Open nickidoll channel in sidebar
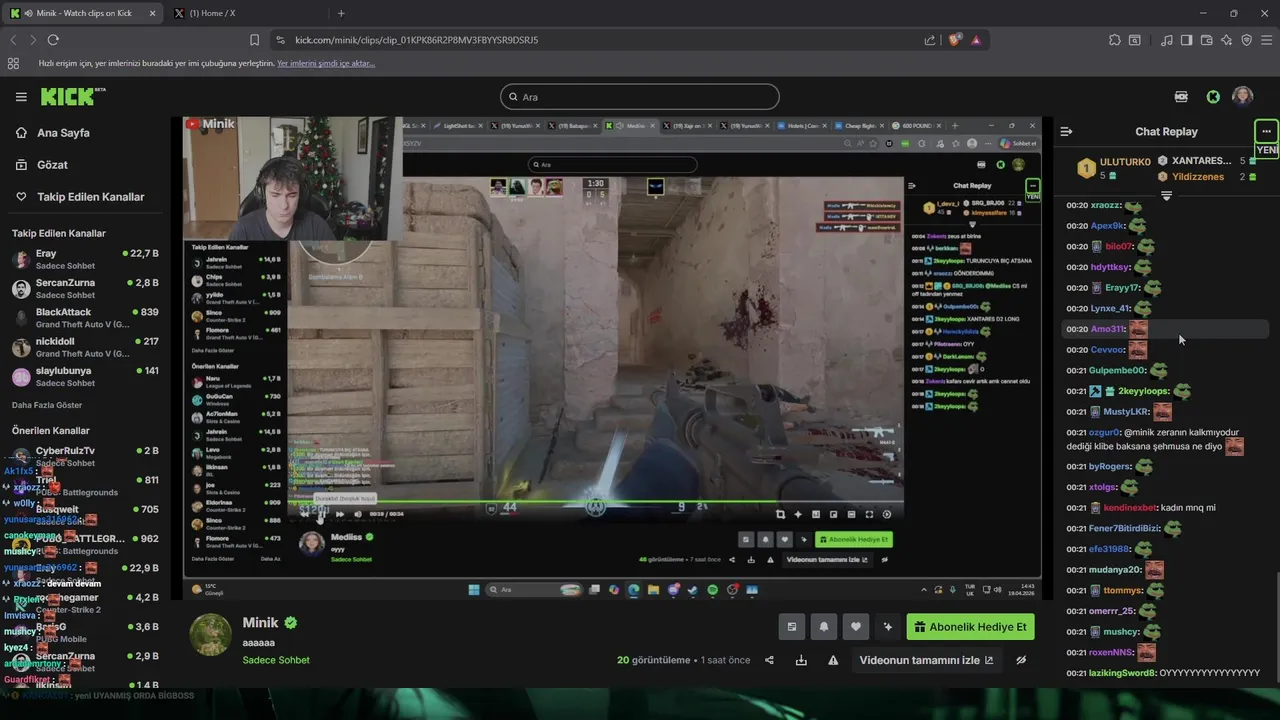Screen dimensions: 1280x720 tap(85, 347)
